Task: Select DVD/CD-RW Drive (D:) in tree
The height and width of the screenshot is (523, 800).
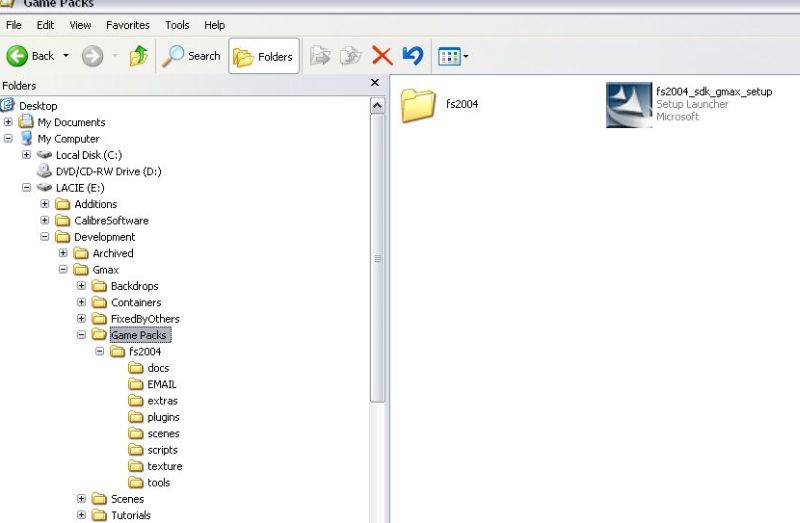Action: (x=108, y=171)
